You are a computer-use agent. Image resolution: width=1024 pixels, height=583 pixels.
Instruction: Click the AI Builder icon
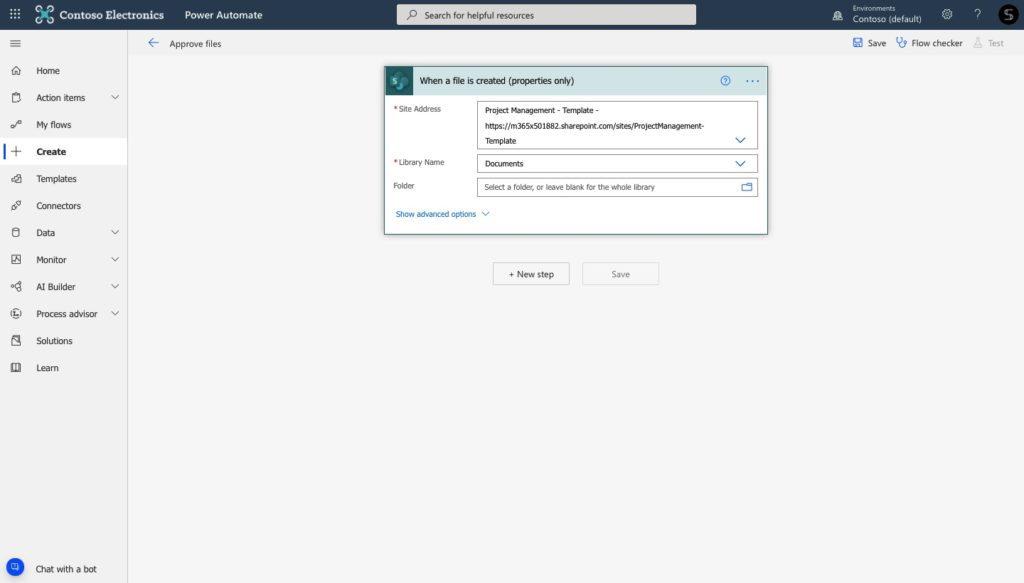[16, 287]
